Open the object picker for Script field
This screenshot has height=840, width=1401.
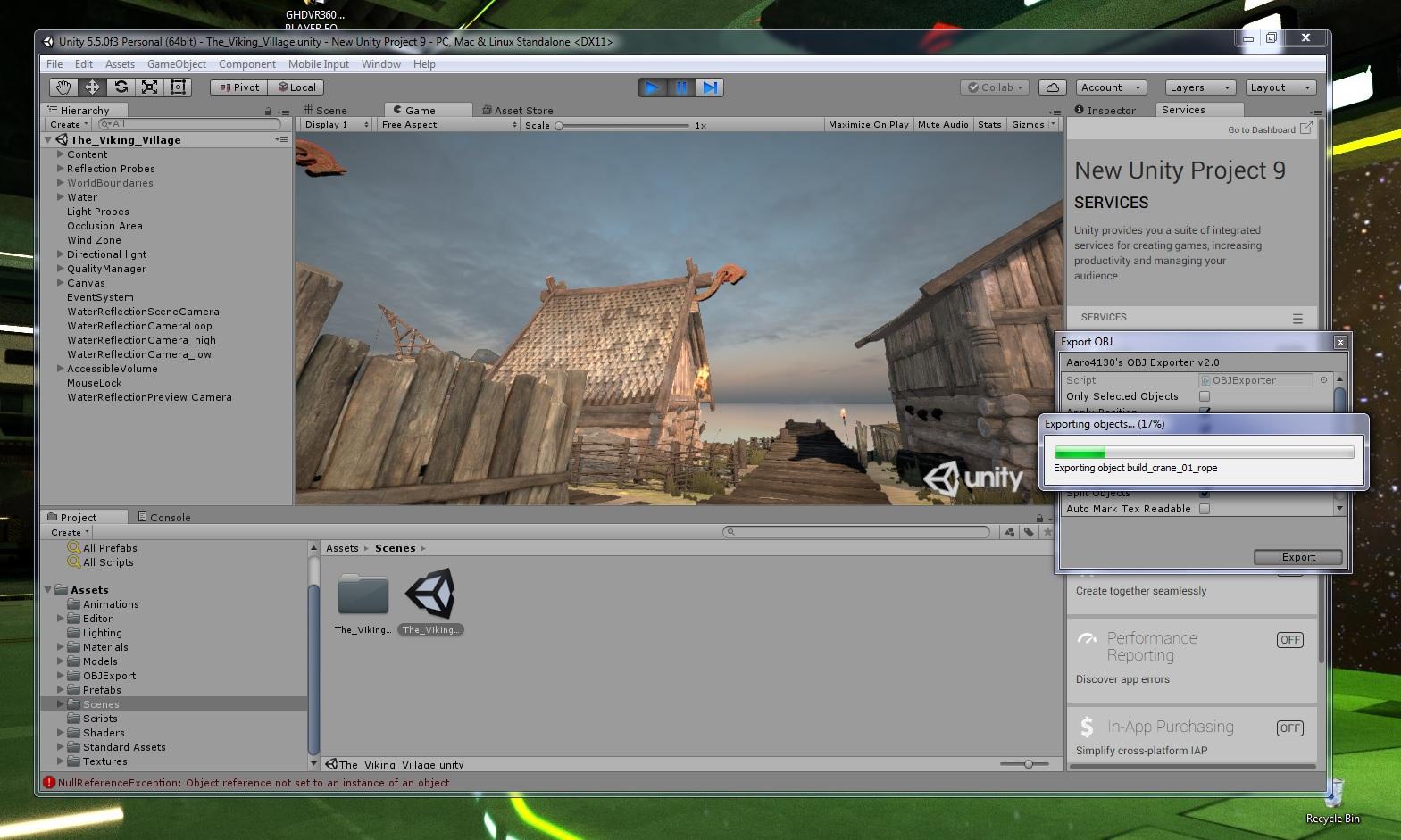(x=1323, y=380)
